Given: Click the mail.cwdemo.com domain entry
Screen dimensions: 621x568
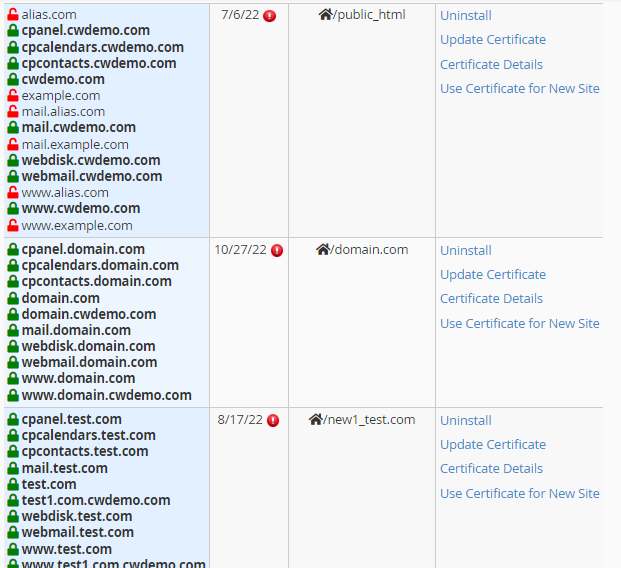Looking at the screenshot, I should point(78,128).
